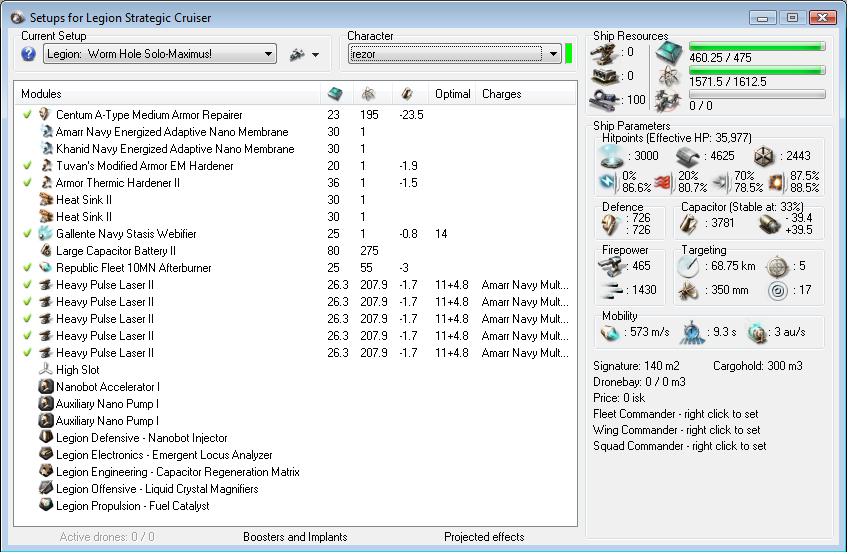Toggle active state of Centum A-Type Armor Repairer
The image size is (848, 554).
pyautogui.click(x=27, y=115)
